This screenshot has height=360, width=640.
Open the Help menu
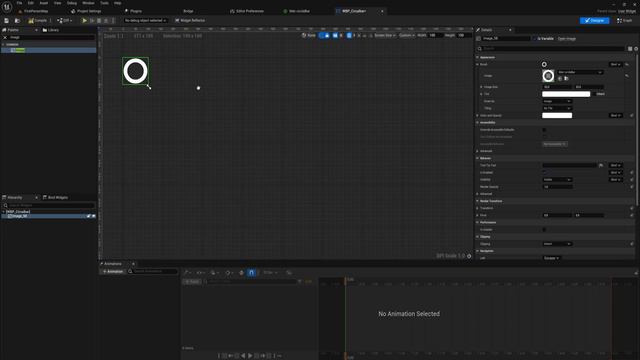tap(118, 3)
